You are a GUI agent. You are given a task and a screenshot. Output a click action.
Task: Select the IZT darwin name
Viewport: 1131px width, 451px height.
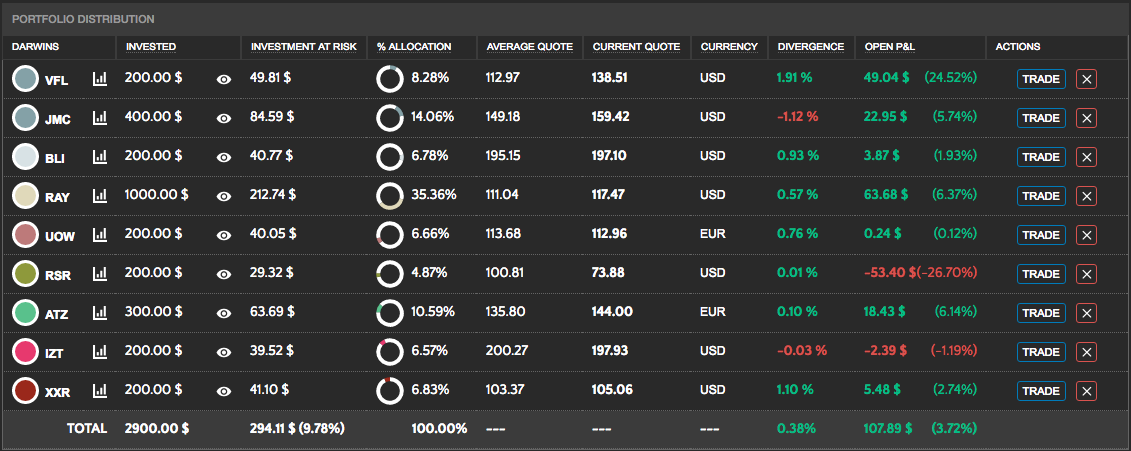55,353
